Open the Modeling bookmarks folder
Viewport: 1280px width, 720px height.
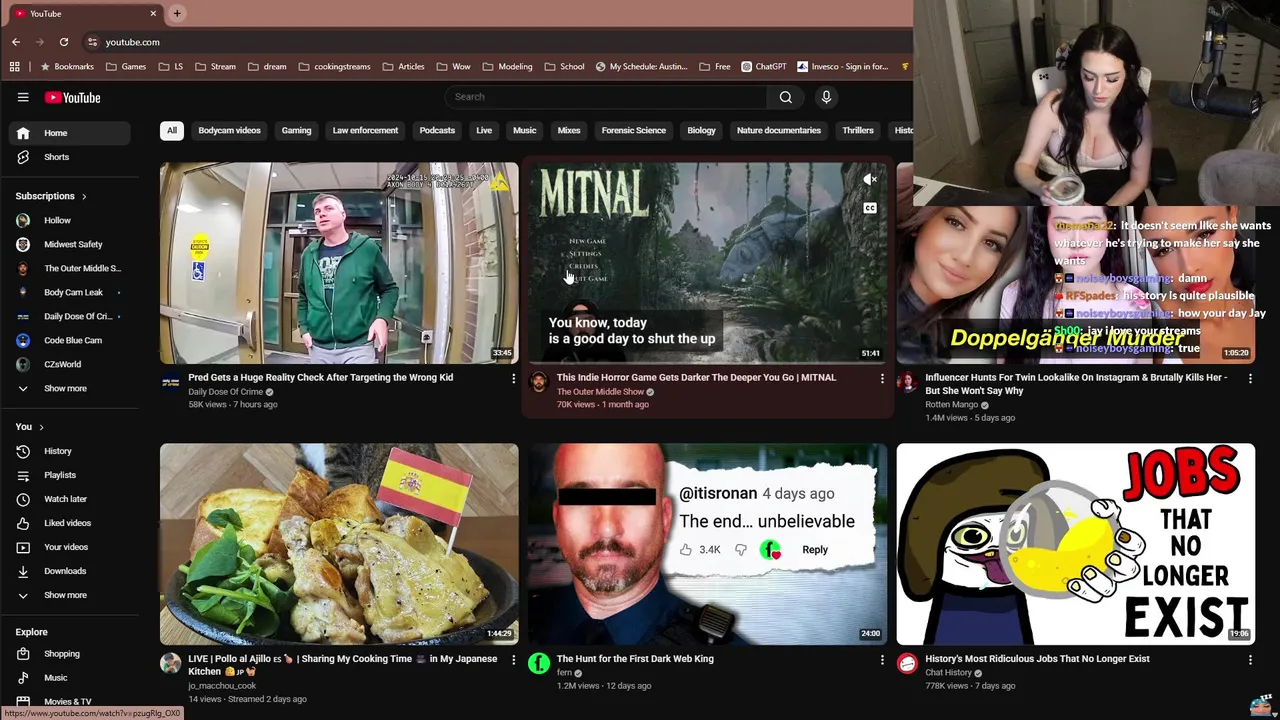[x=507, y=67]
